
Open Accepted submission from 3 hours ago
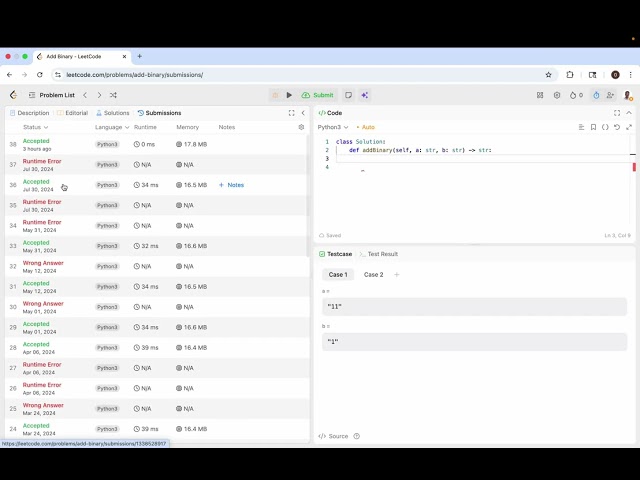pos(157,144)
